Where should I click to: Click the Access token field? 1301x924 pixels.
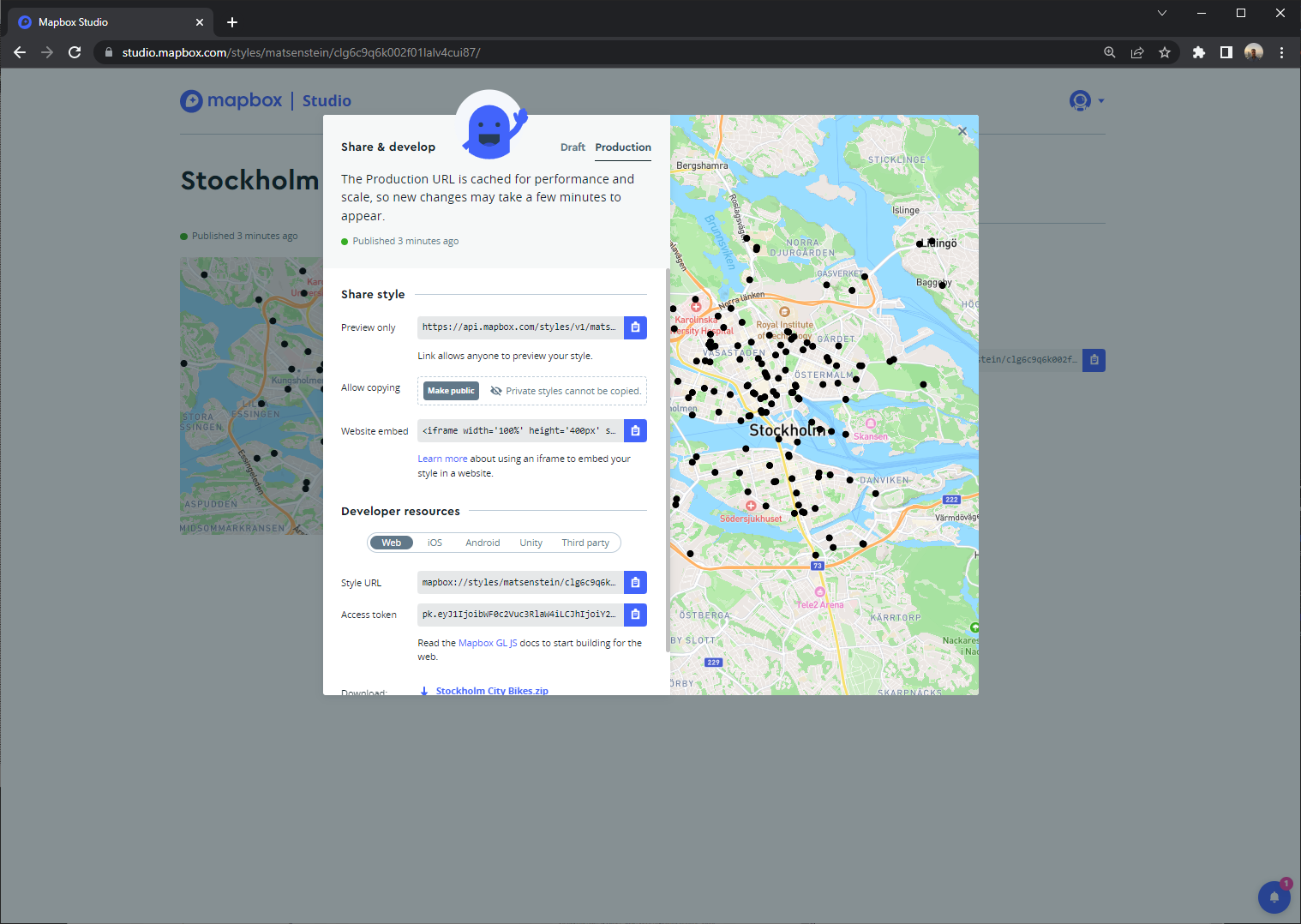point(520,614)
